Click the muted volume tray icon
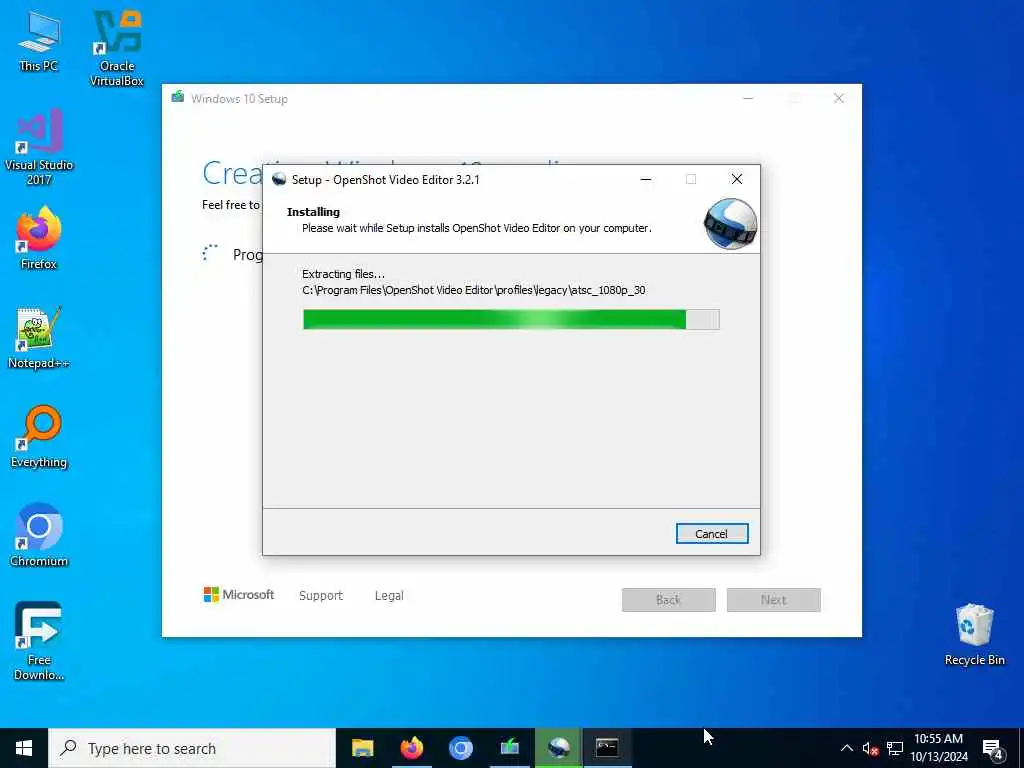The height and width of the screenshot is (768, 1024). (x=870, y=748)
